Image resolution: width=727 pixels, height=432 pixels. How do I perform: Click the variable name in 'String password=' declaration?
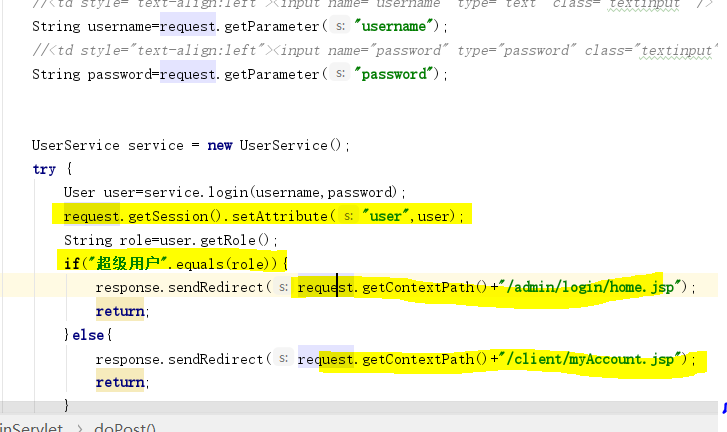click(120, 74)
